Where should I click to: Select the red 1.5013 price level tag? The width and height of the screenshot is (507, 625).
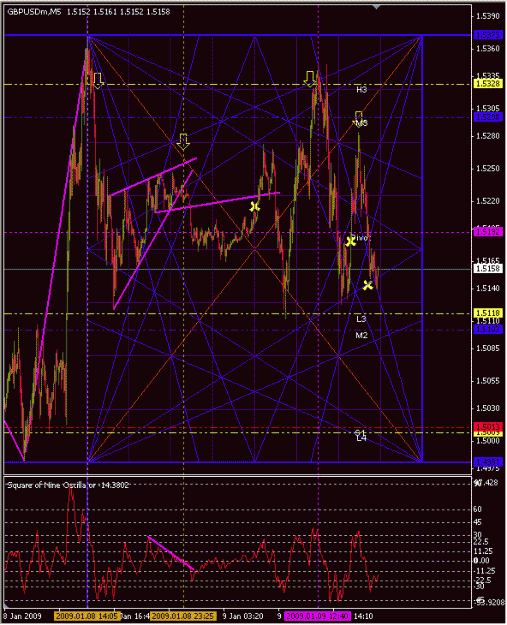pyautogui.click(x=489, y=426)
